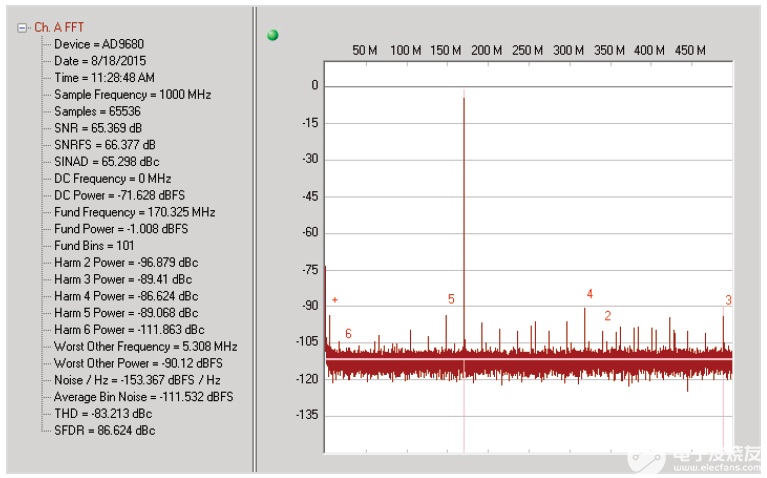
Task: Select the Ch. A FFT root item
Action: pos(59,28)
